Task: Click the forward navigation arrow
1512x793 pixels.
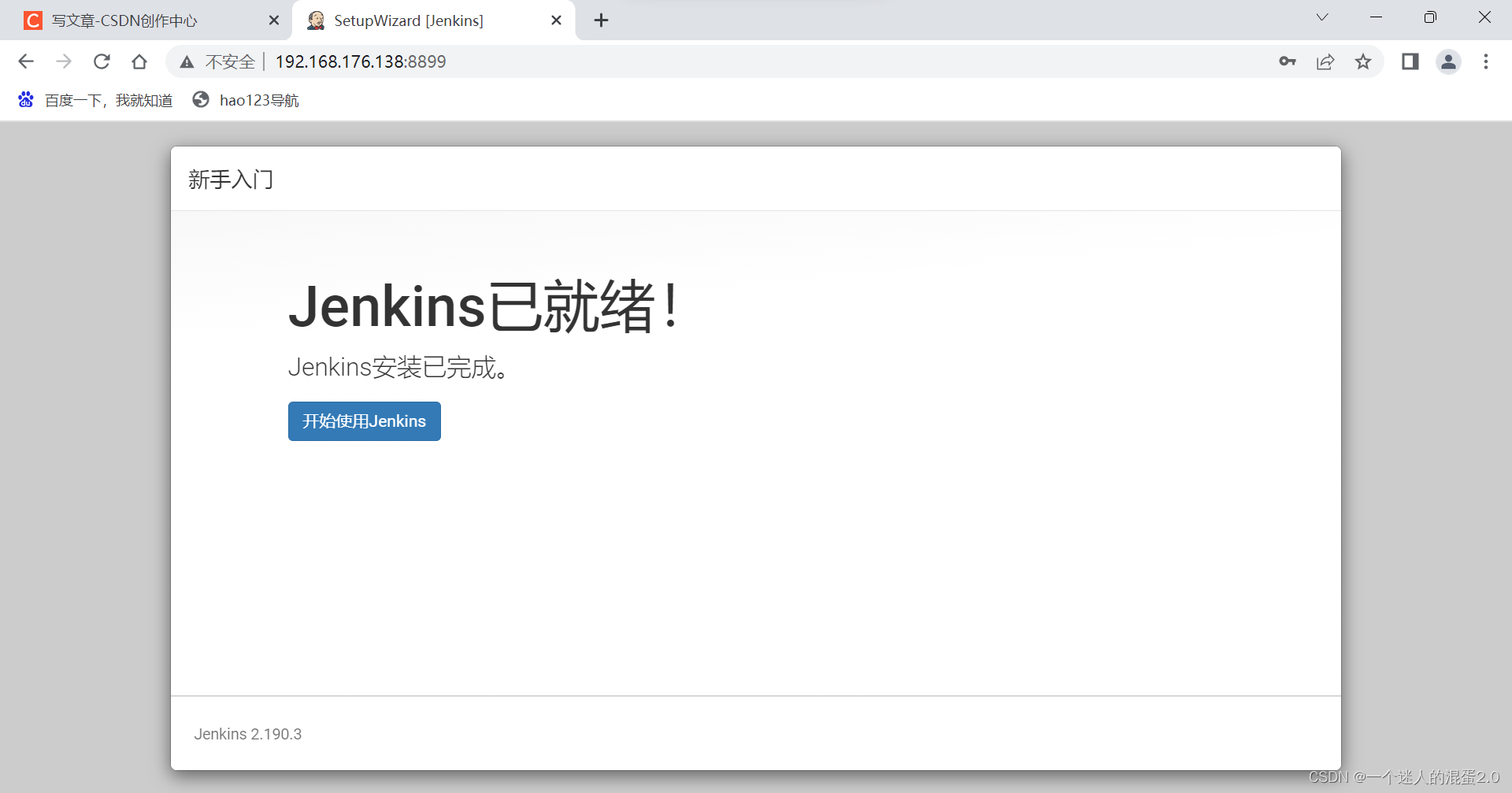Action: [x=64, y=61]
